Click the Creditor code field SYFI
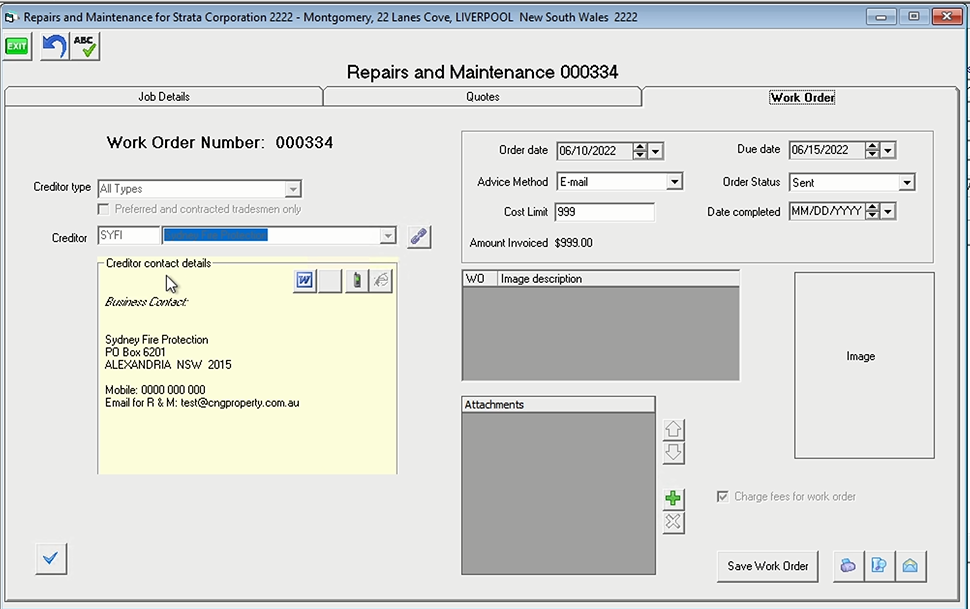Viewport: 970px width, 609px height. [128, 236]
